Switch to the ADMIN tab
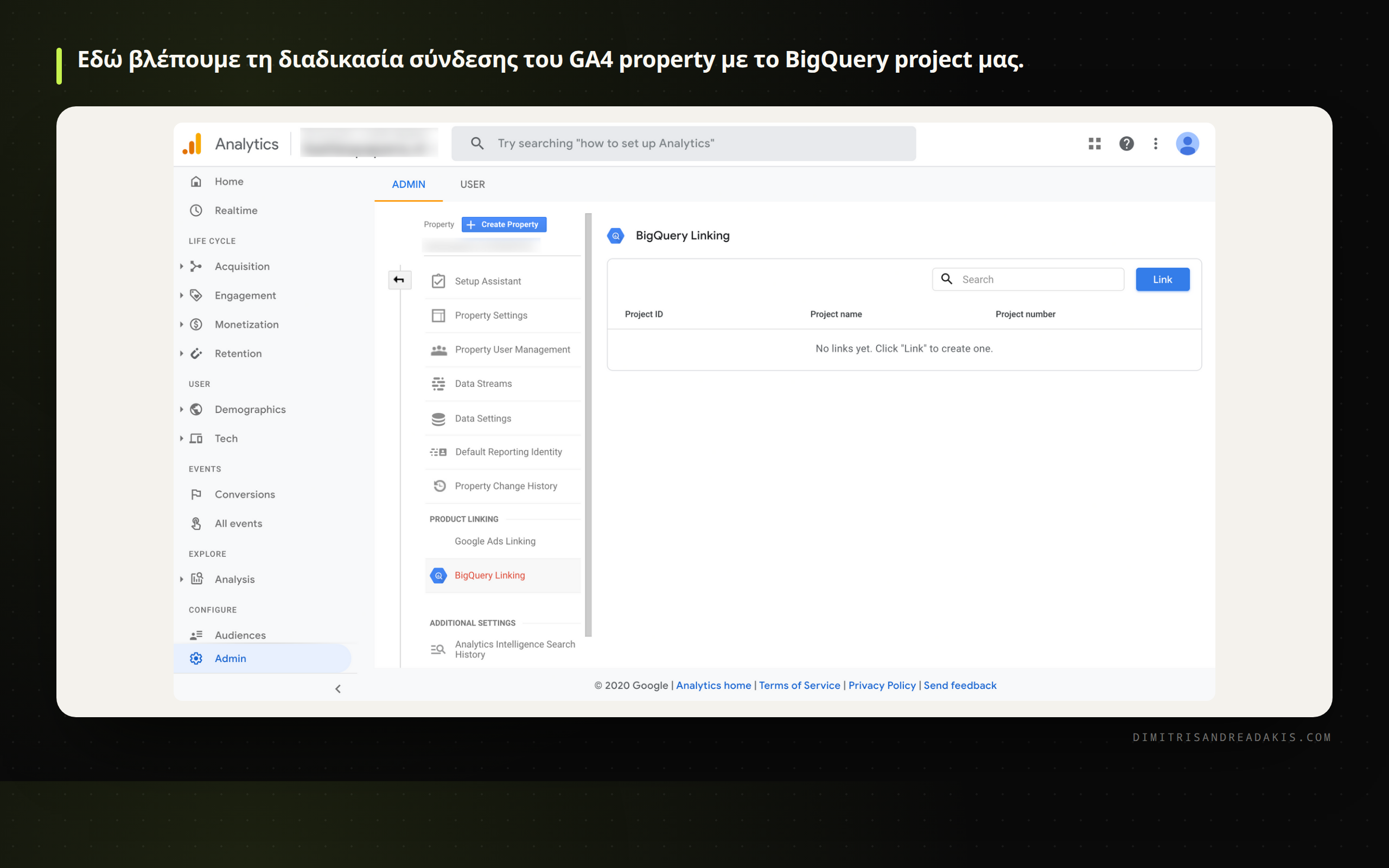1389x868 pixels. pos(409,184)
